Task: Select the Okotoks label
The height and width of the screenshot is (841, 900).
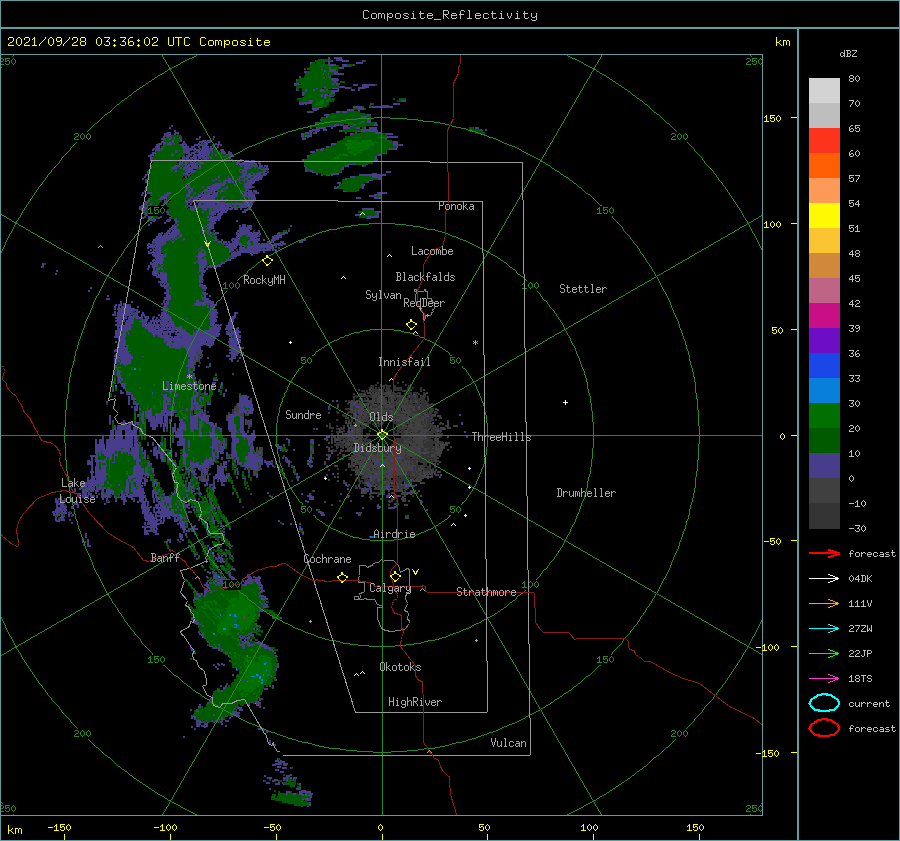Action: pyautogui.click(x=400, y=667)
